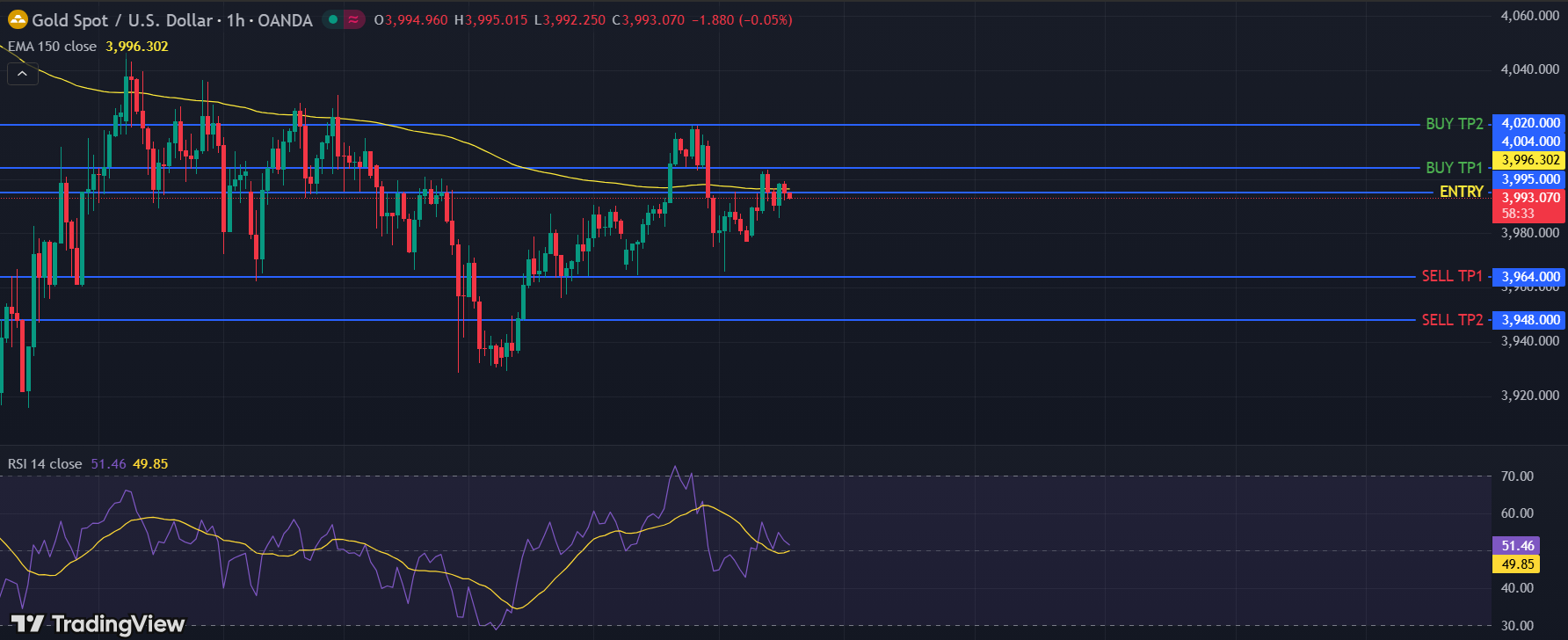The width and height of the screenshot is (1568, 640).
Task: Click the yellow 3,996.302 EMA price label
Action: [1530, 160]
